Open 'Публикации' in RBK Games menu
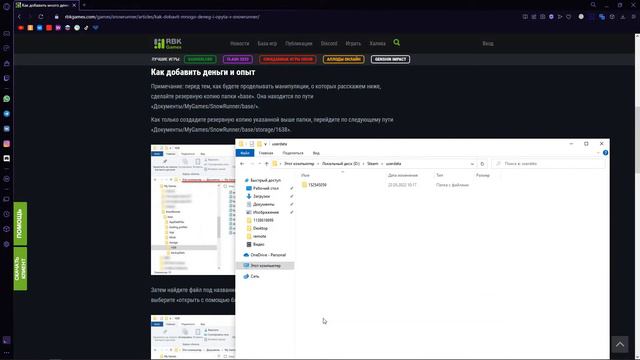 coord(299,43)
